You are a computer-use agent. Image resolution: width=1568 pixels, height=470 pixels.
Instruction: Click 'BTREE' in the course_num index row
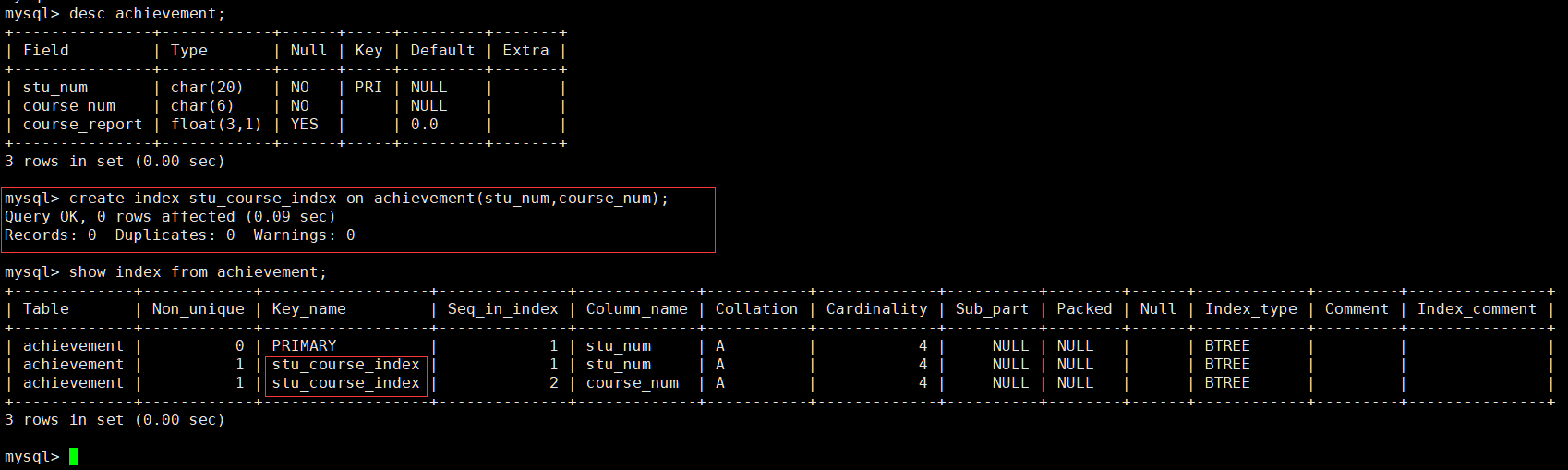(x=1227, y=382)
